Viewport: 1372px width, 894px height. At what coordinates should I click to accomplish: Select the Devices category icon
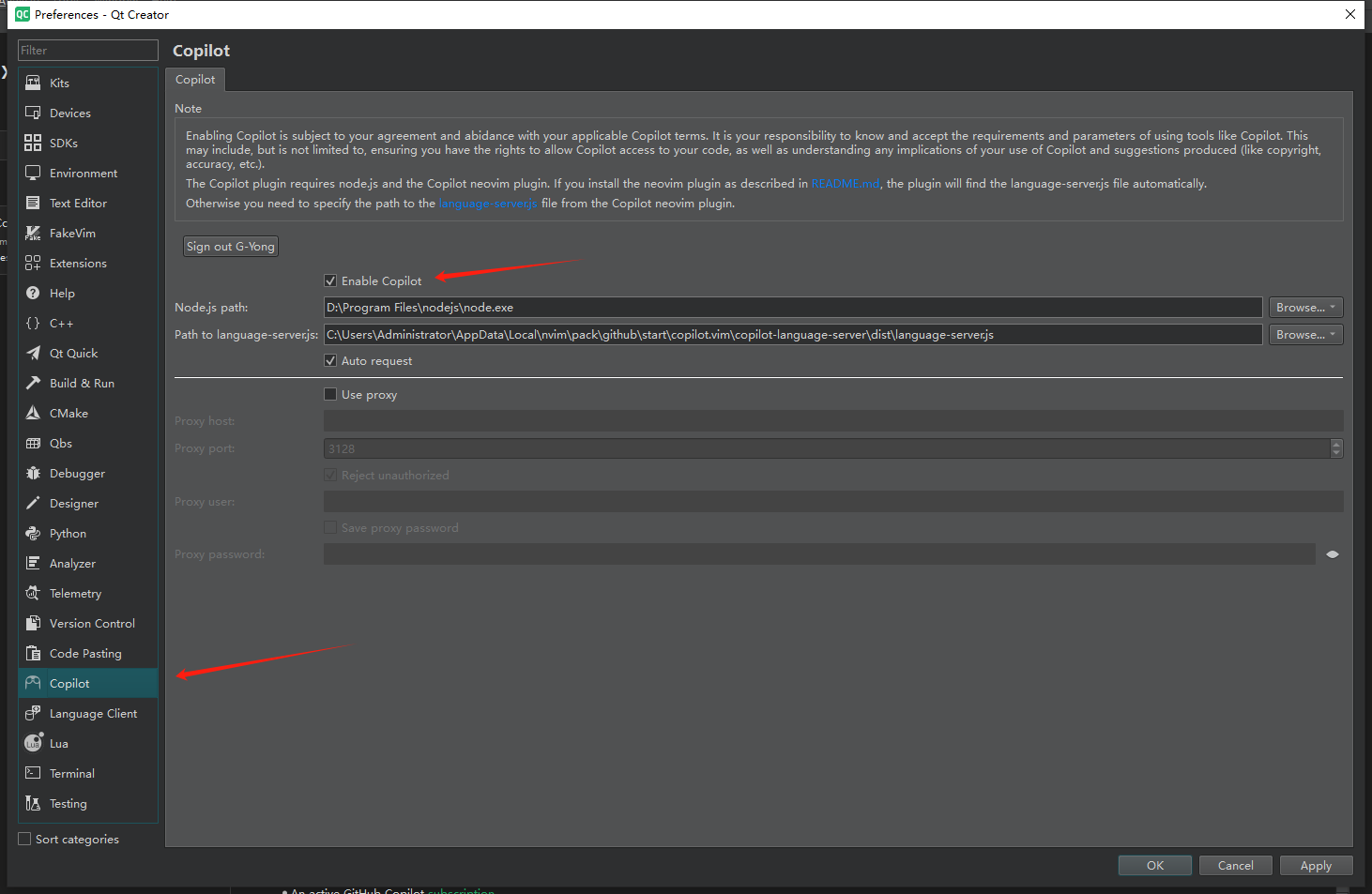(x=33, y=113)
